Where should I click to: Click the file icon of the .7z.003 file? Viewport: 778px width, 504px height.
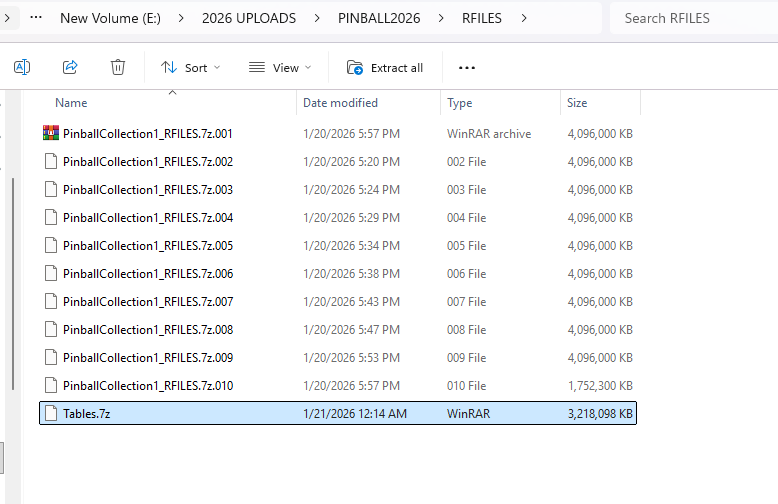[x=51, y=189]
